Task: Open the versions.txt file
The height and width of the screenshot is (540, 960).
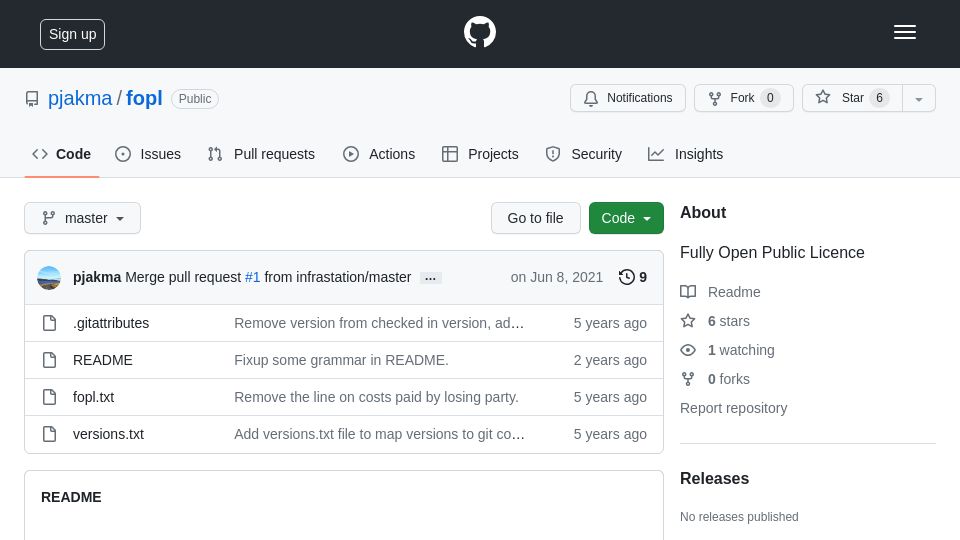Action: (108, 434)
